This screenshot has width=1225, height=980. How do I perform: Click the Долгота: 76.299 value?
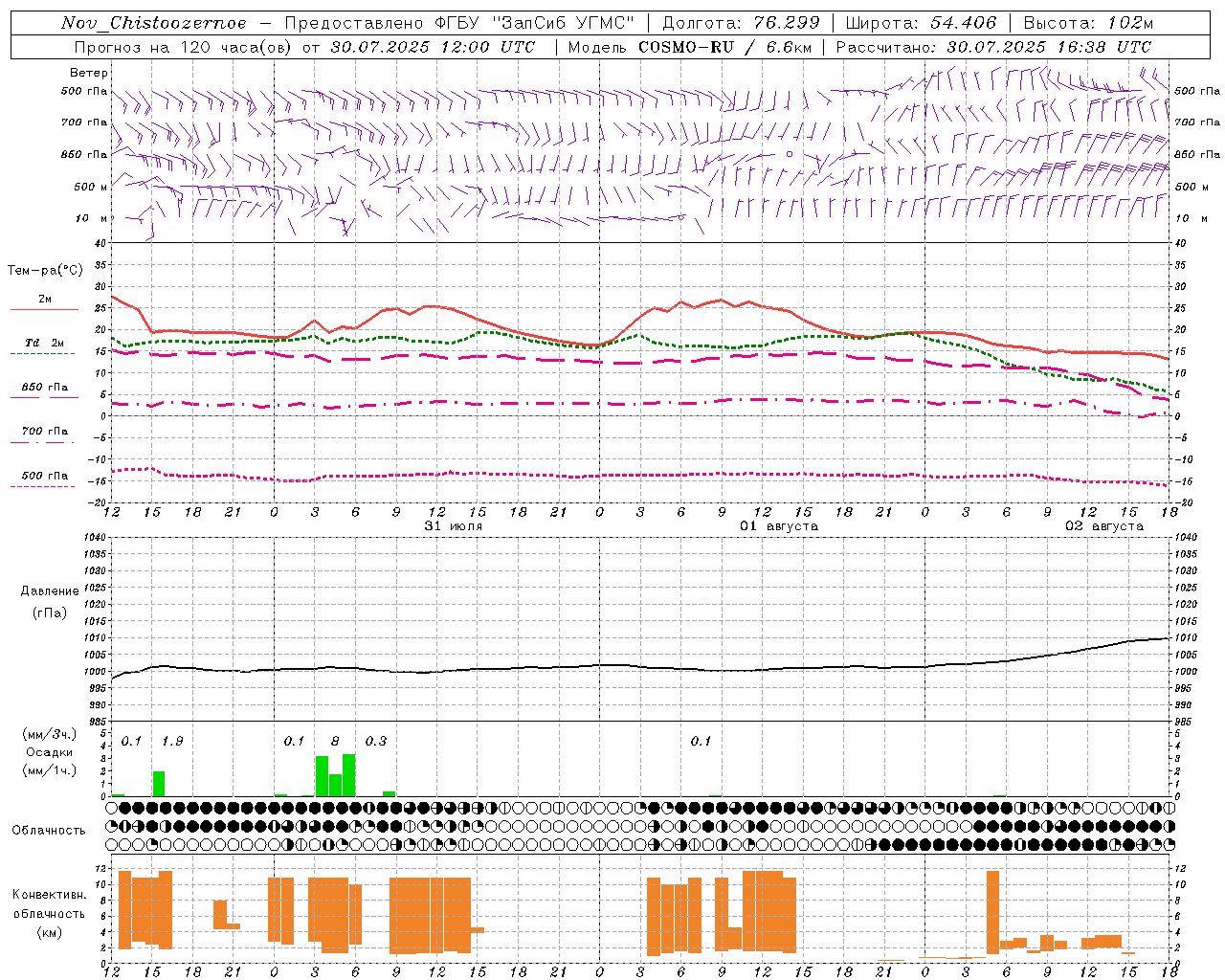741,23
